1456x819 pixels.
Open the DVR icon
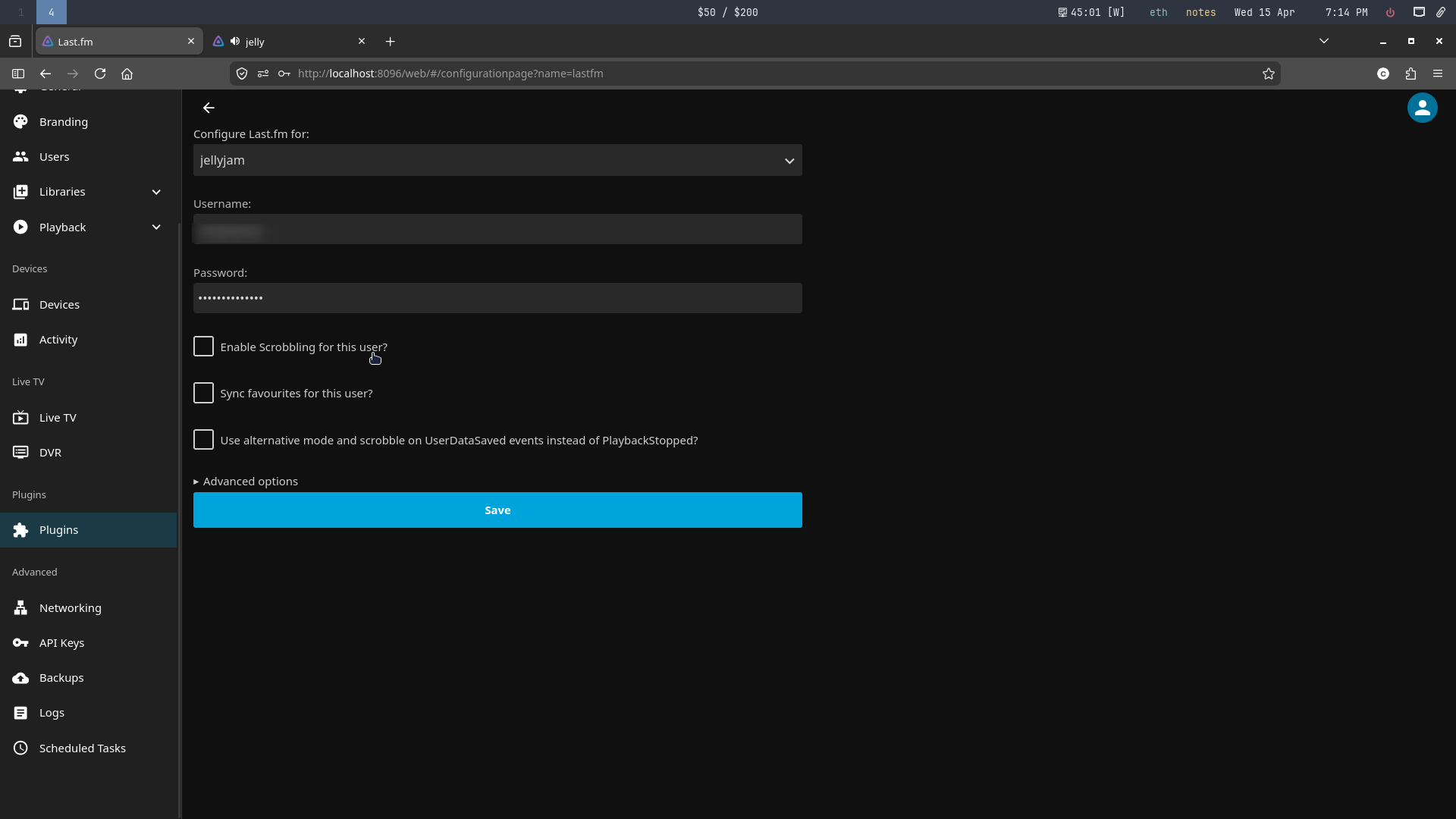(20, 453)
